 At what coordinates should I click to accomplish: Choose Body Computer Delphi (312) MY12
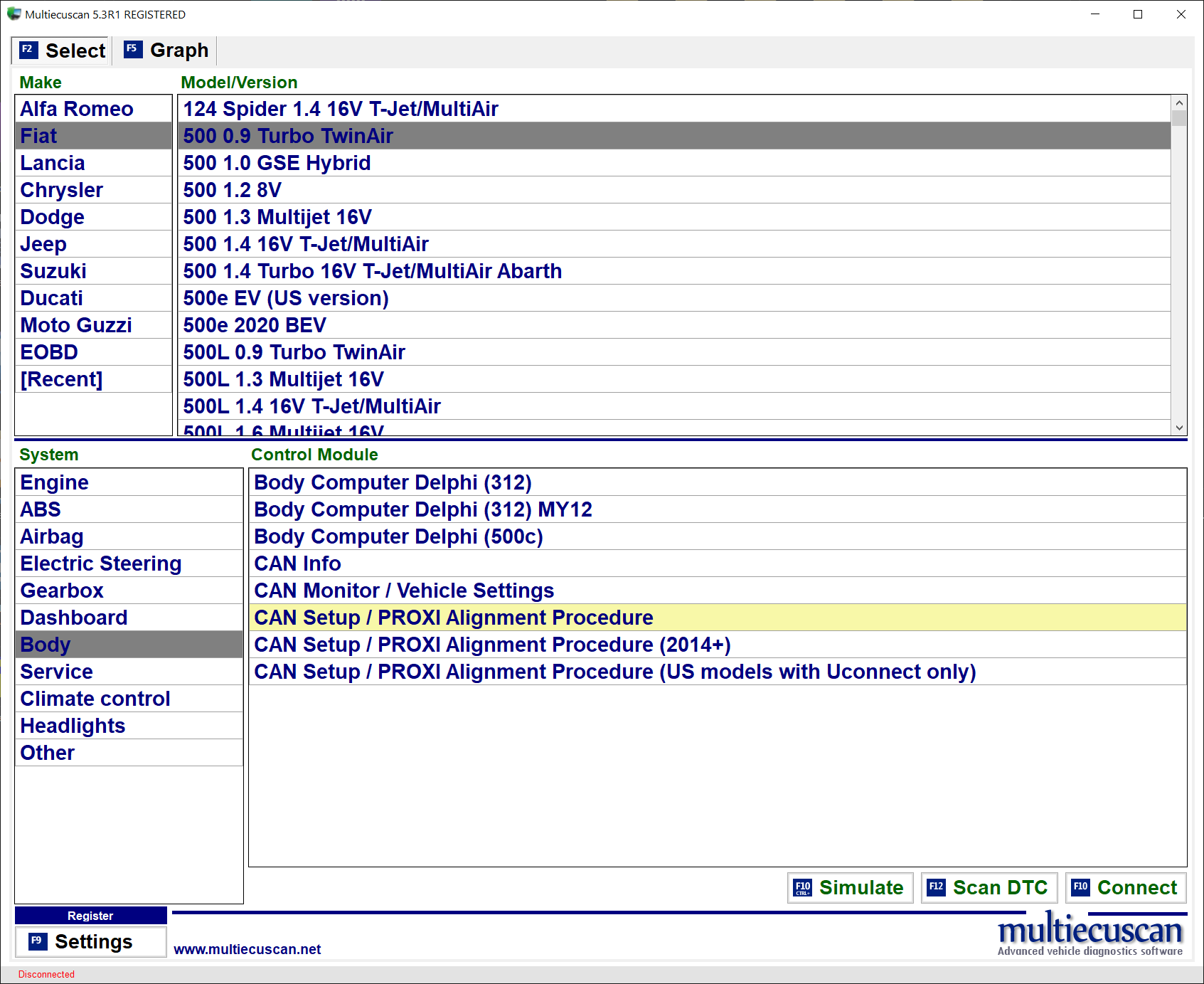pos(718,509)
